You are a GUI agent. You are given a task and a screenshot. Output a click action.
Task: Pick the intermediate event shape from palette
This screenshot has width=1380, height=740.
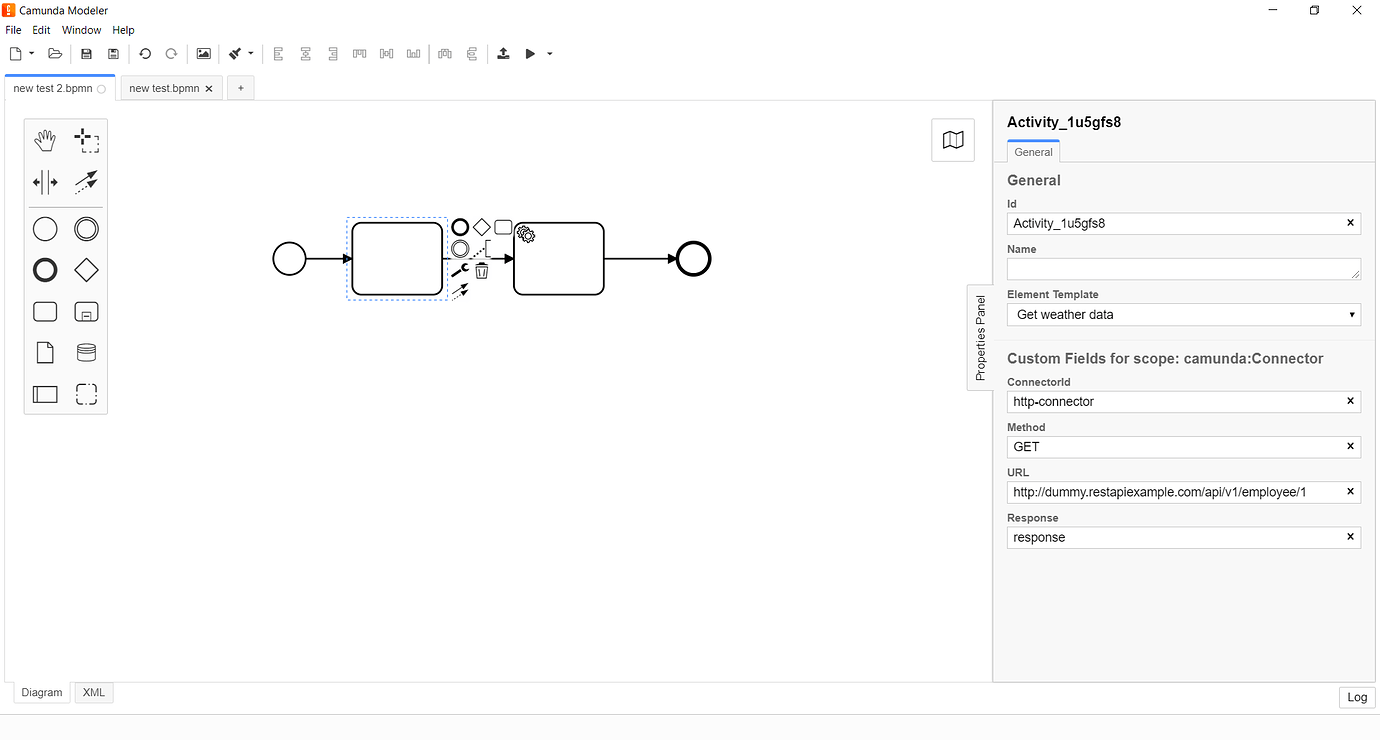[87, 229]
